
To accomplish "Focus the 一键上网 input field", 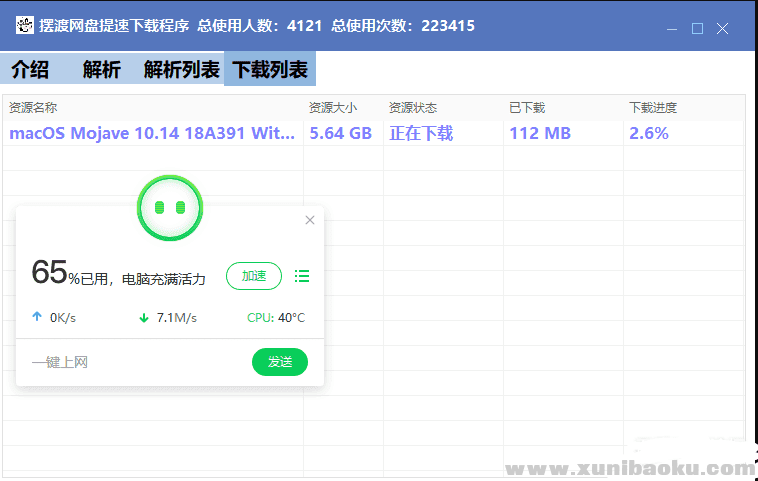I will click(130, 362).
